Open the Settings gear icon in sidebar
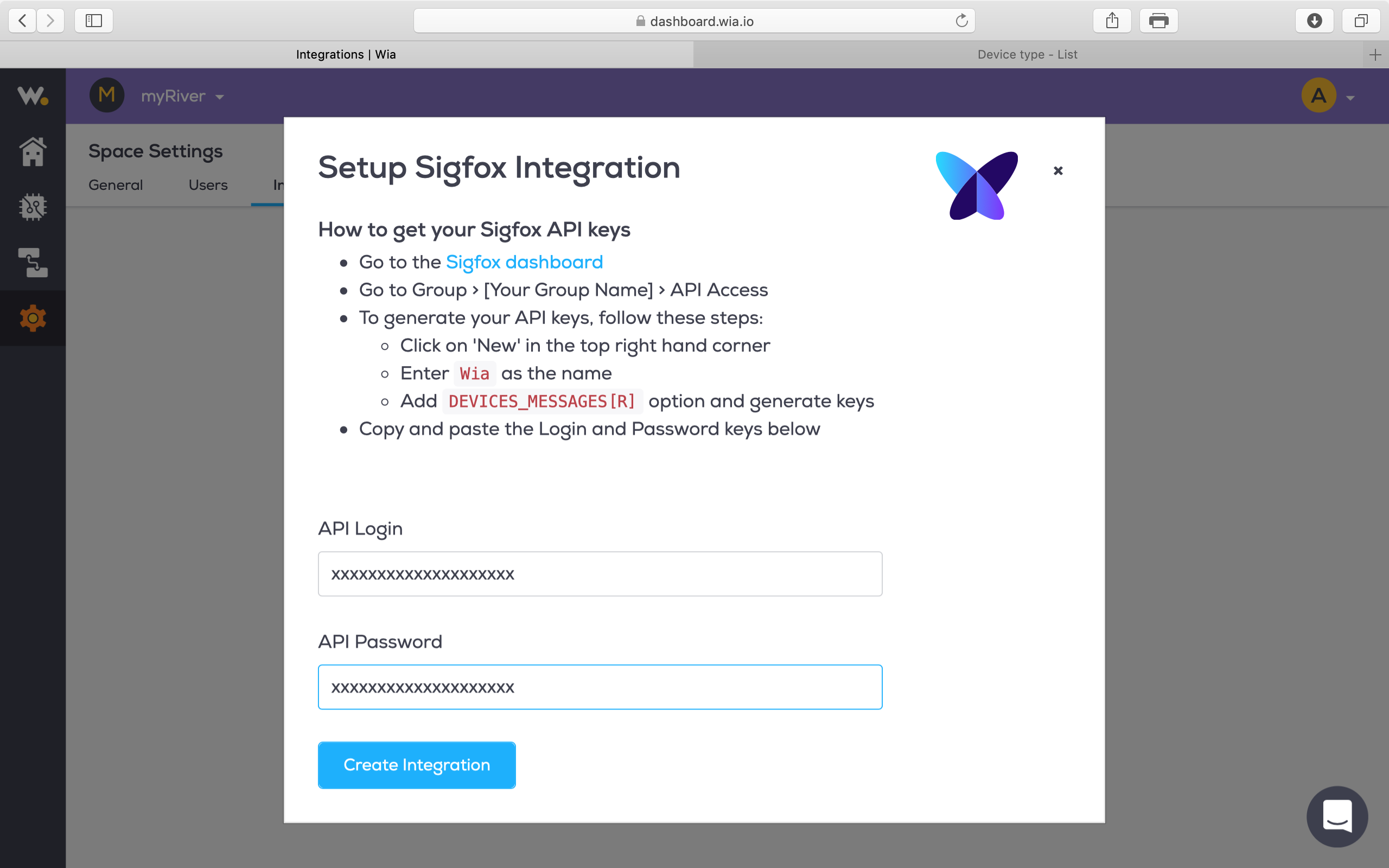Image resolution: width=1389 pixels, height=868 pixels. 33,318
